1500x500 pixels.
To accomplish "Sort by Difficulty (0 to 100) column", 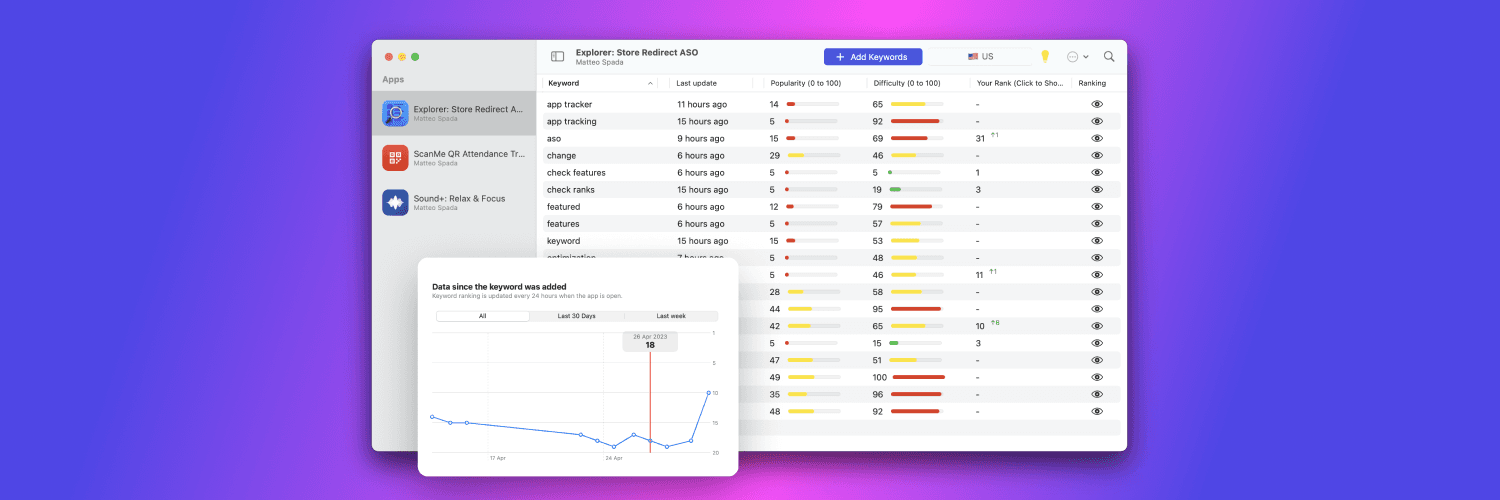I will point(907,83).
